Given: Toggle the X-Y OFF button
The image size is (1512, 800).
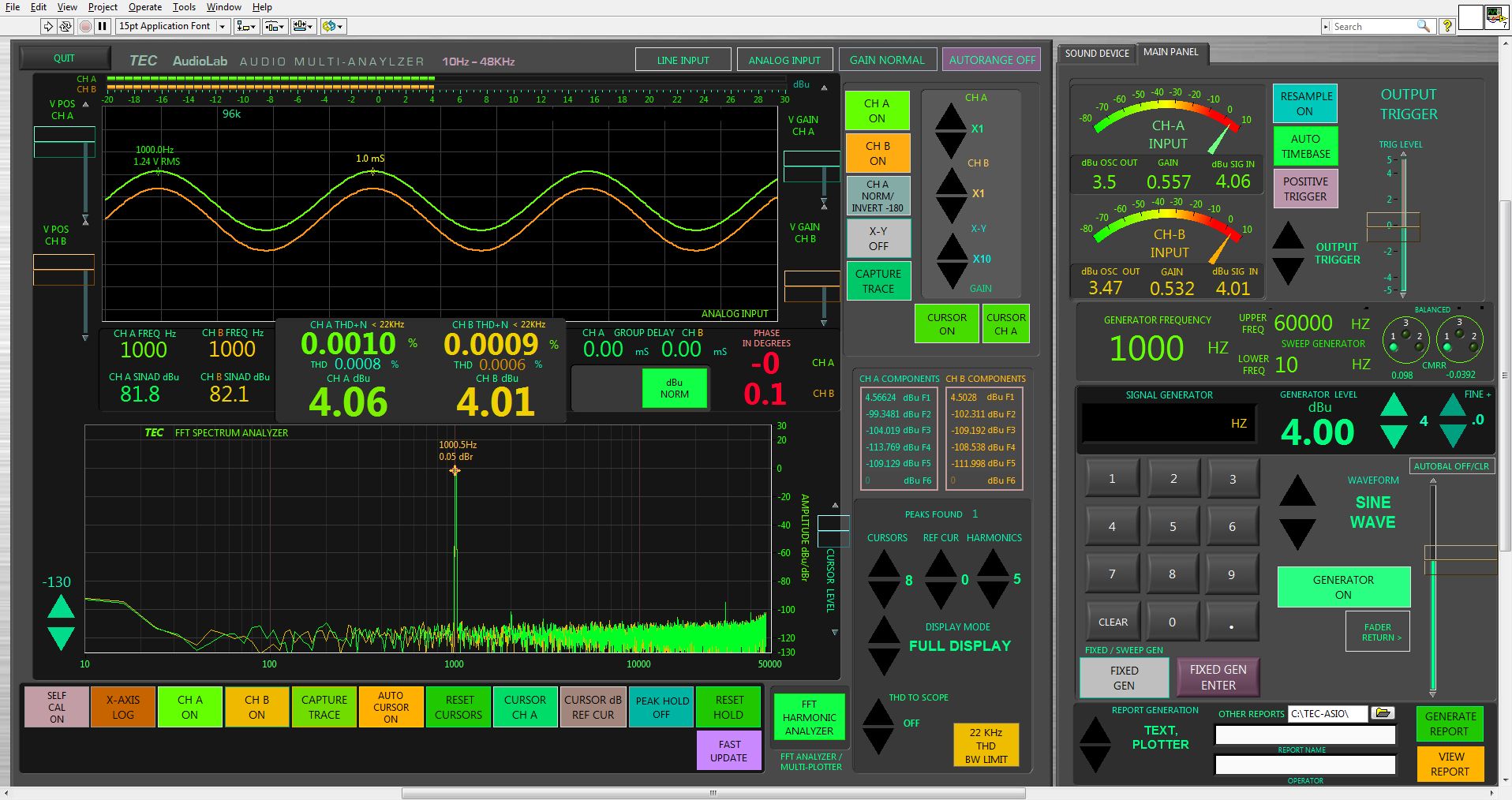Looking at the screenshot, I should [878, 238].
